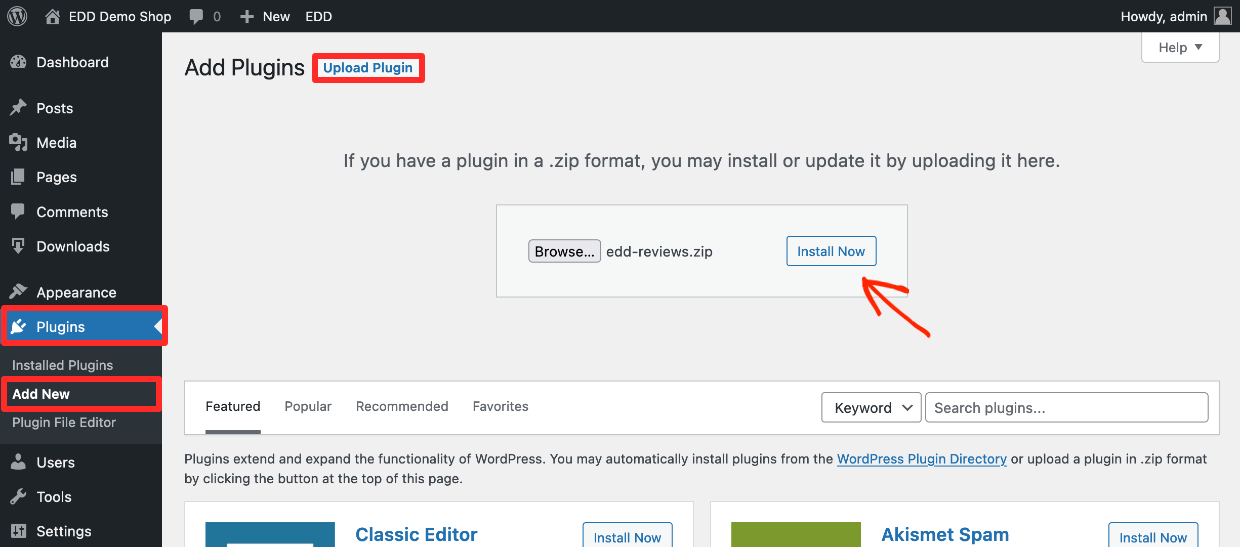Click the Tools wrench icon
1240x547 pixels.
(x=18, y=497)
